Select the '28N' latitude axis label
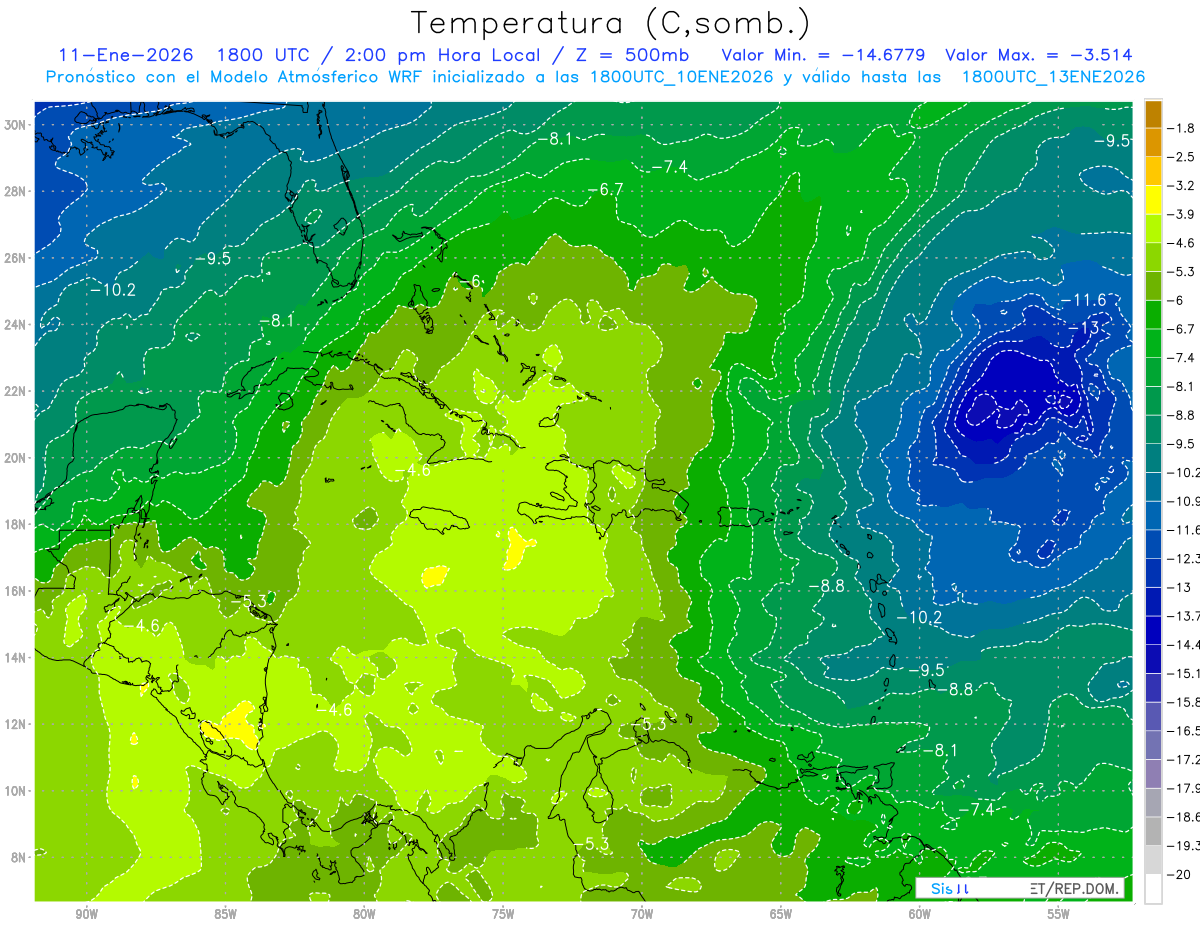Viewport: 1200px width, 927px height. [x=15, y=191]
